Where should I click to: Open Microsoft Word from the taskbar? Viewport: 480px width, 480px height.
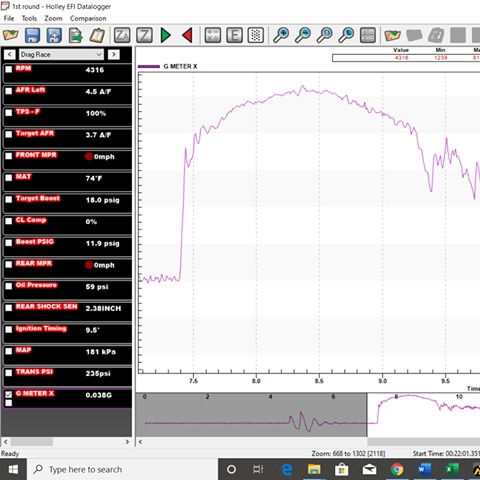pyautogui.click(x=424, y=469)
